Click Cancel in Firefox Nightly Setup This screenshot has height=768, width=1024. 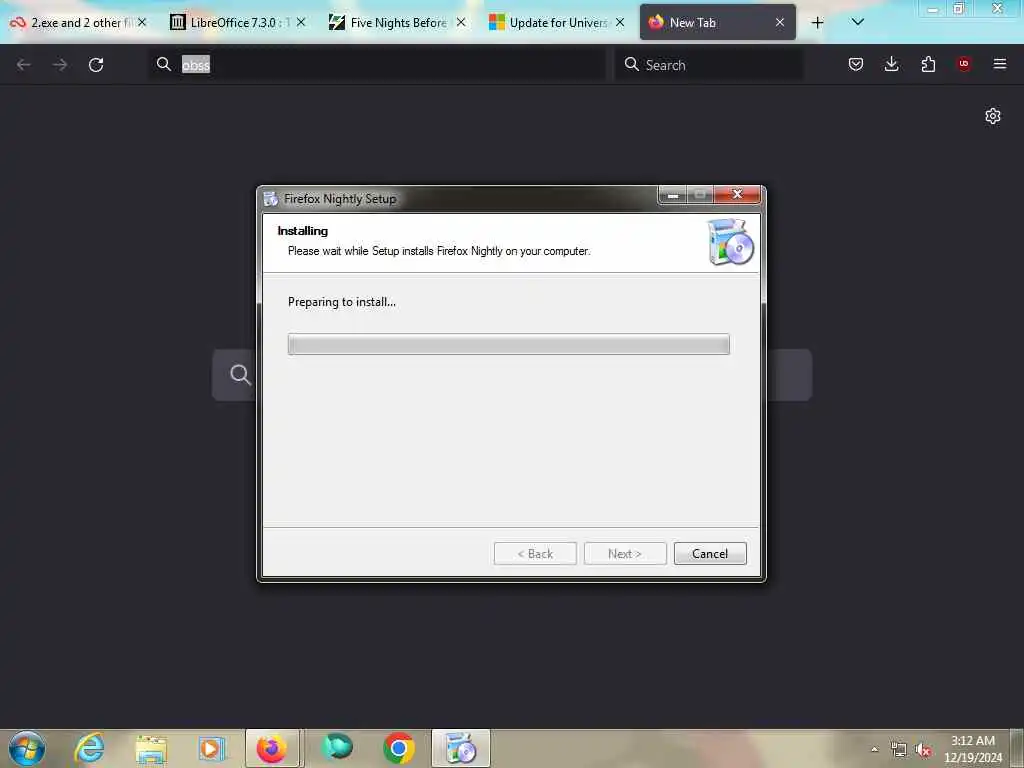point(710,553)
